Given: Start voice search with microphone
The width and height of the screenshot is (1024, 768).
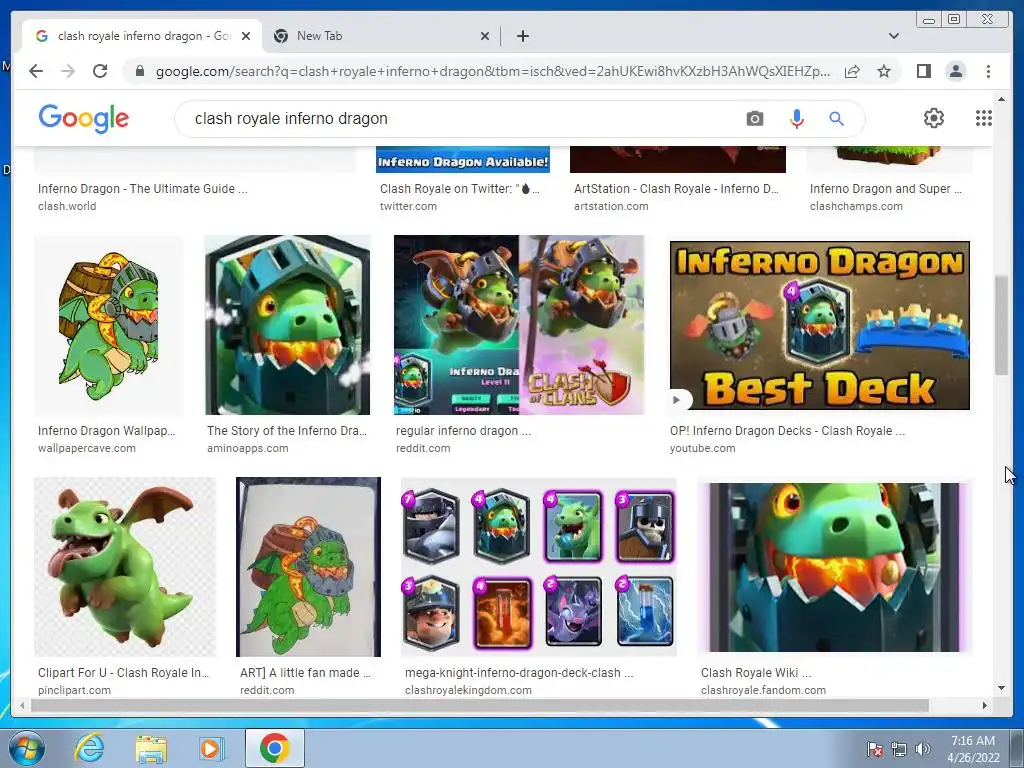Looking at the screenshot, I should point(796,119).
